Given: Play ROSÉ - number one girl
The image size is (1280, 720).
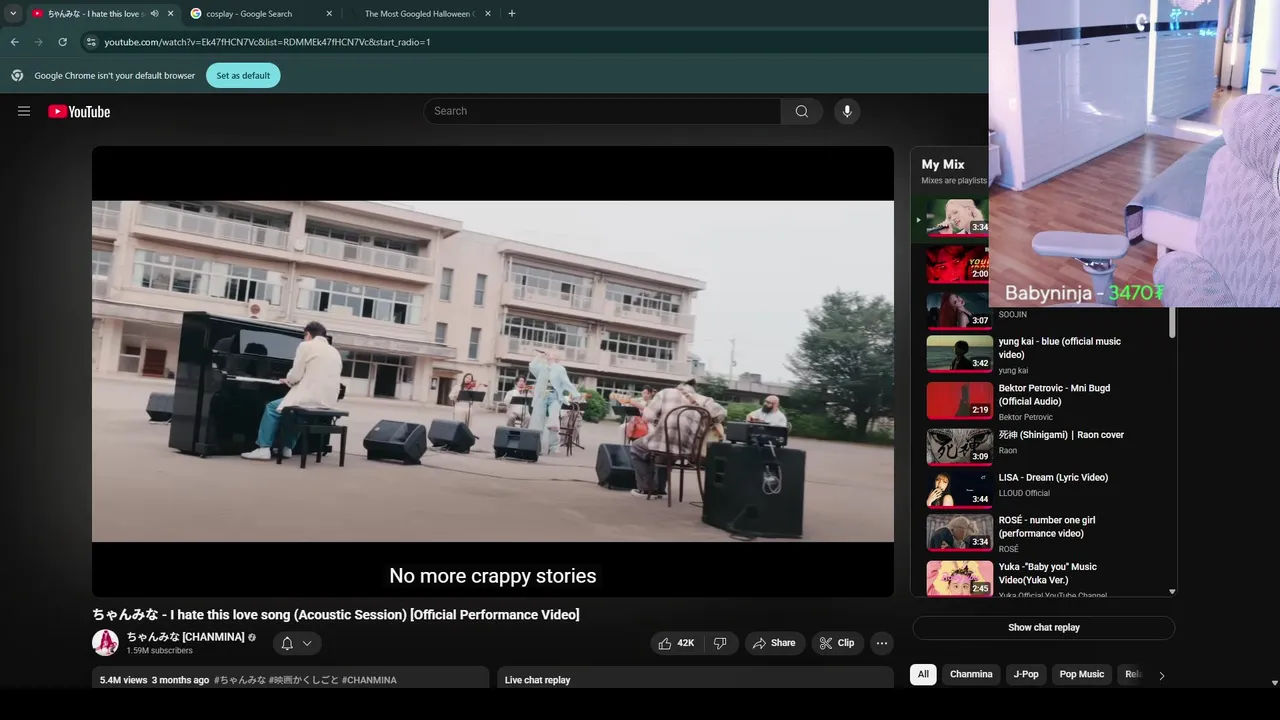Looking at the screenshot, I should [x=1047, y=527].
